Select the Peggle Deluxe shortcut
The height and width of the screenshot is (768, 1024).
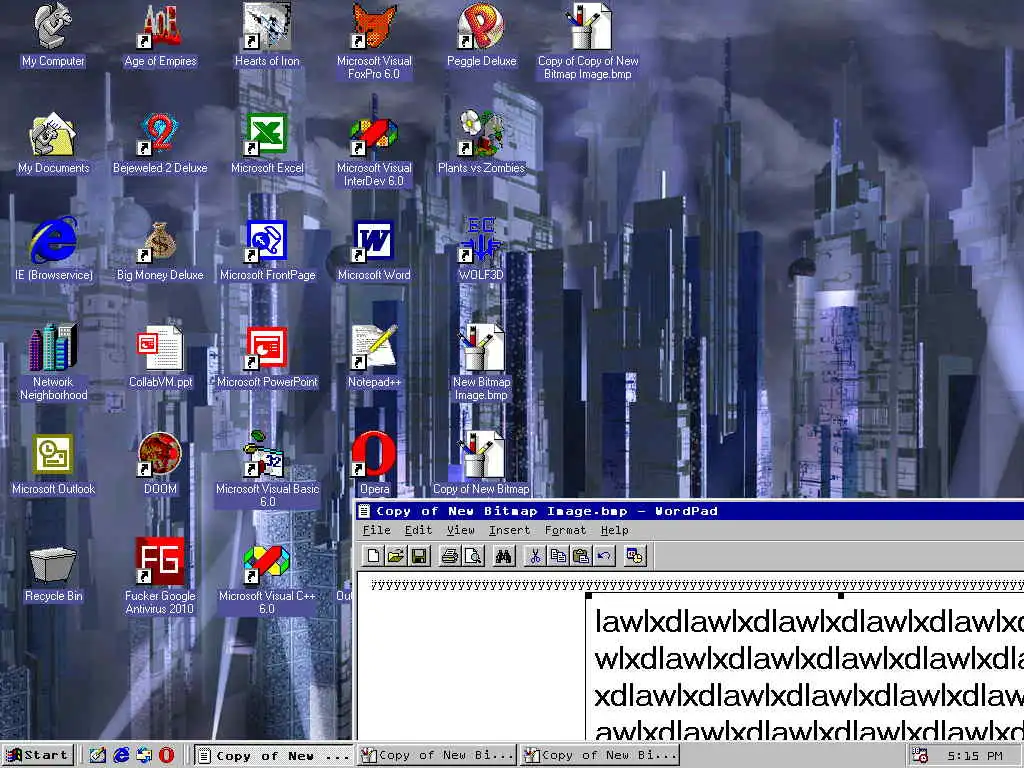(x=481, y=34)
